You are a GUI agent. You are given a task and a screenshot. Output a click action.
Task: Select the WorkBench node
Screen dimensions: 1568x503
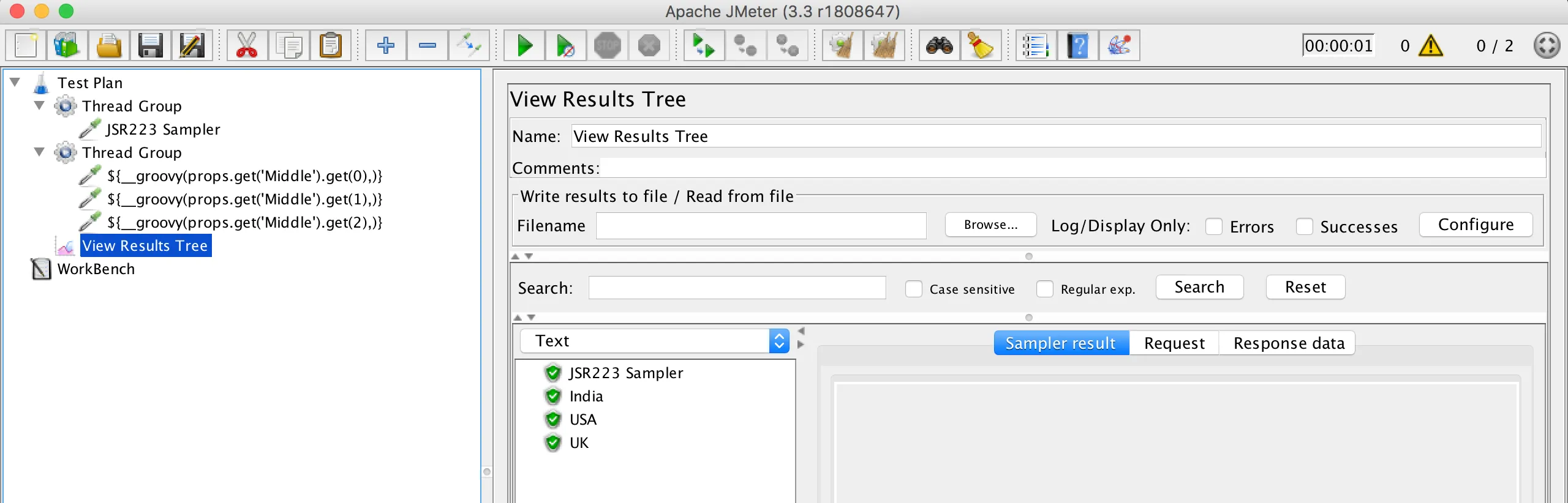(x=96, y=269)
